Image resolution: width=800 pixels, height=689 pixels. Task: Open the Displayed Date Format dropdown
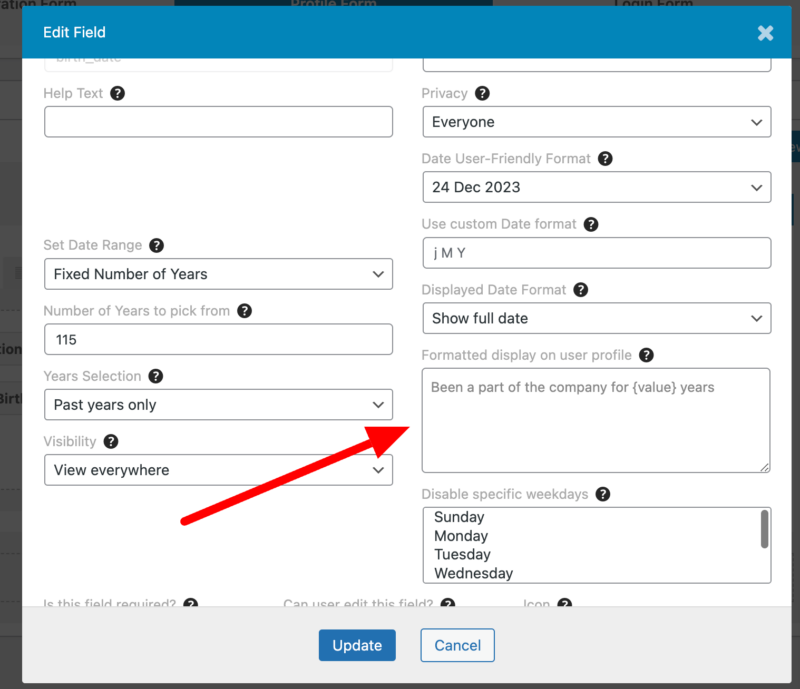tap(596, 320)
